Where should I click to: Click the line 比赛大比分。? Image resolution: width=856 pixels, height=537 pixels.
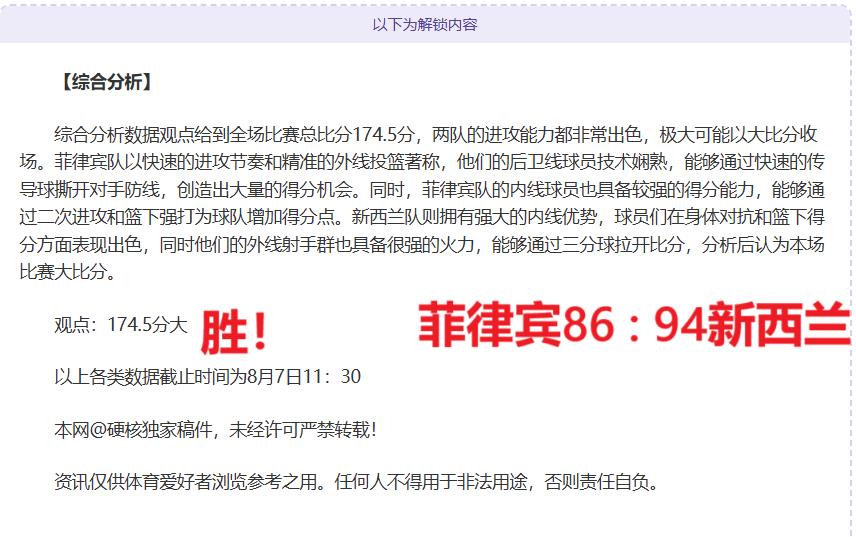point(68,271)
